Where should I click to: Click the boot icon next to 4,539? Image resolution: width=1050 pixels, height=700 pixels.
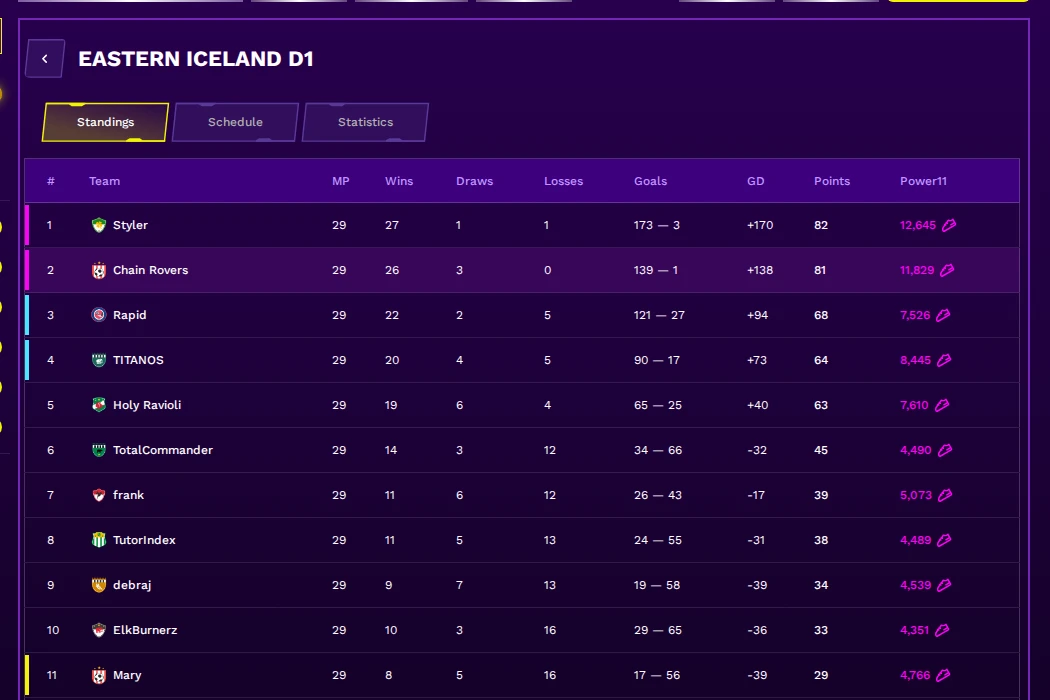coord(944,585)
